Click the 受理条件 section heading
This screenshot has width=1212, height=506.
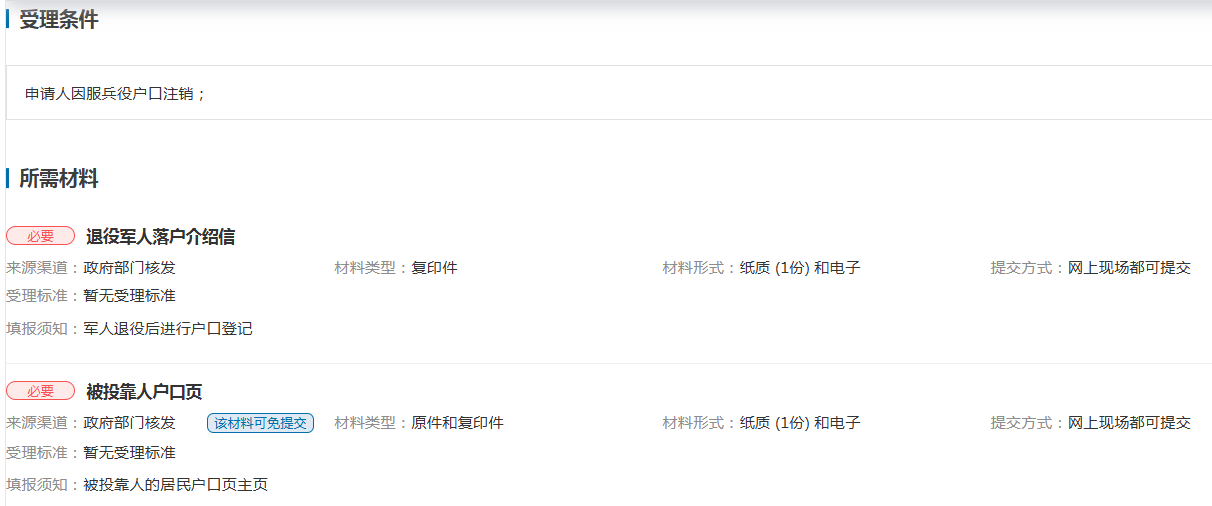59,20
